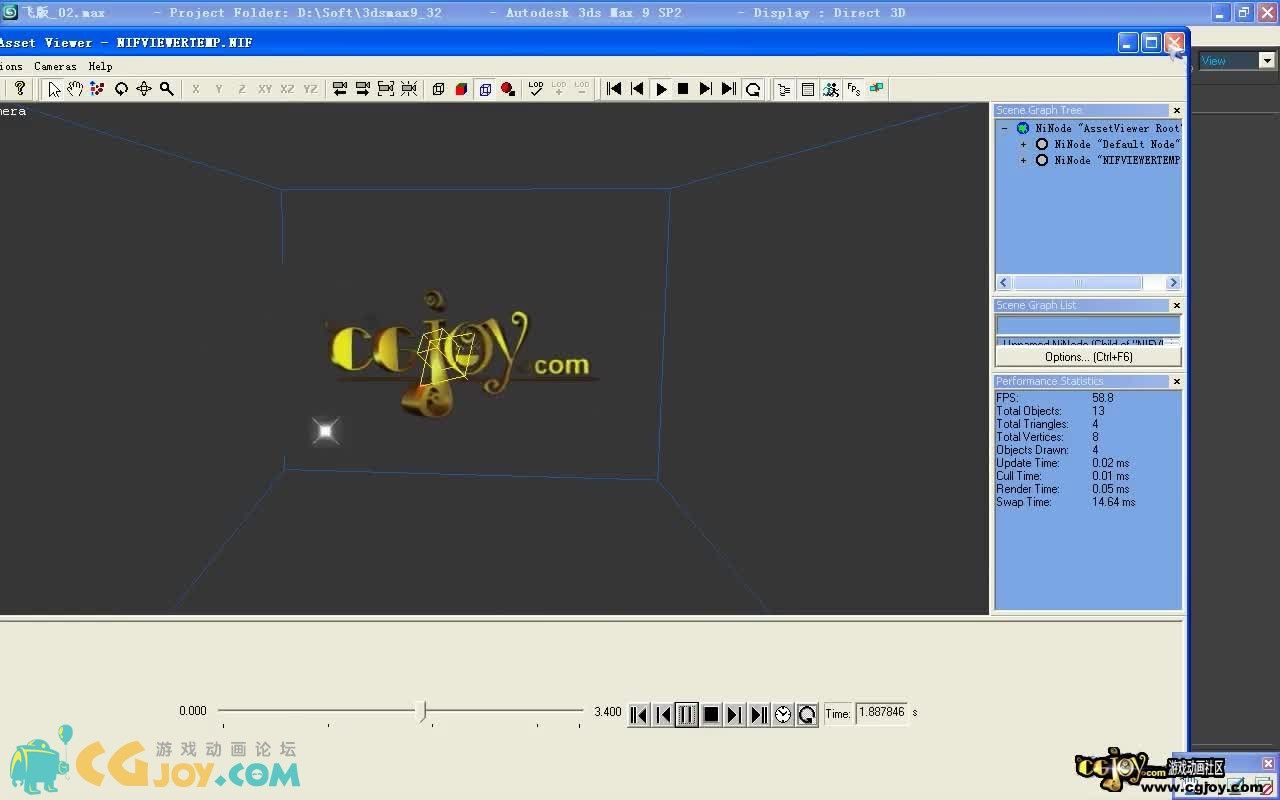
Task: Click the Options... (Ctrl+F6) button
Action: 1088,357
